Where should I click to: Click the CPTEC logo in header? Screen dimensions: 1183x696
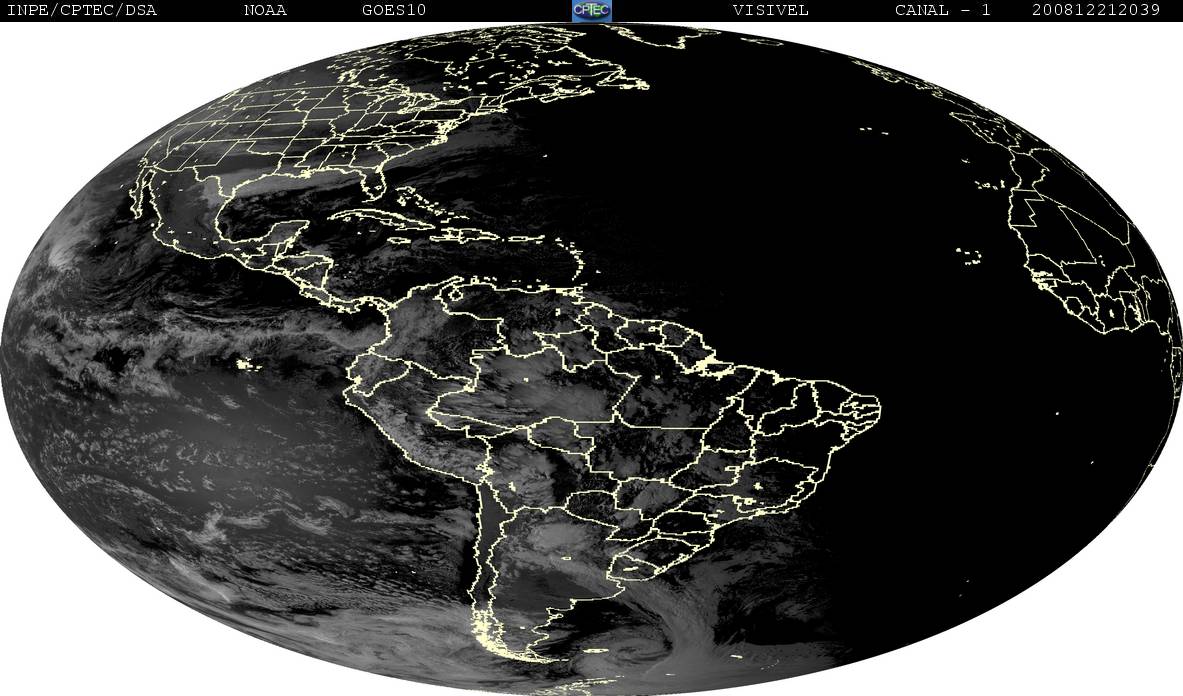[592, 10]
